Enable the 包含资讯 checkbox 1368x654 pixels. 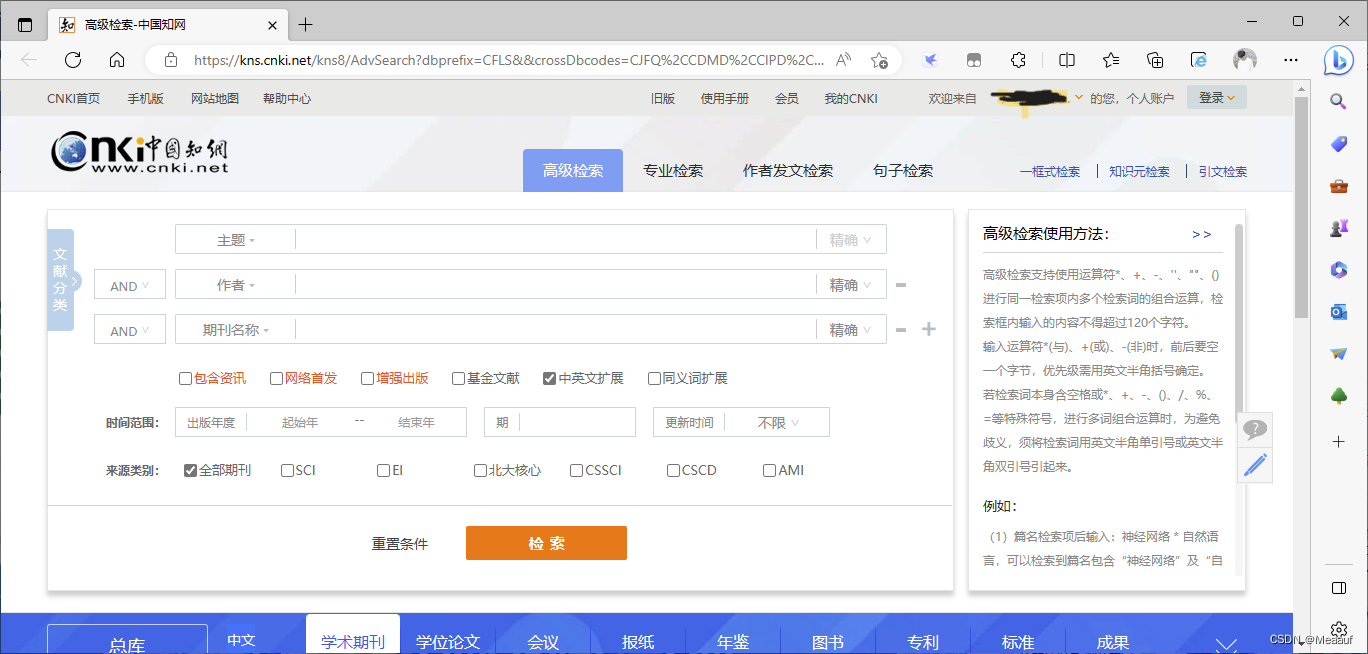coord(185,379)
